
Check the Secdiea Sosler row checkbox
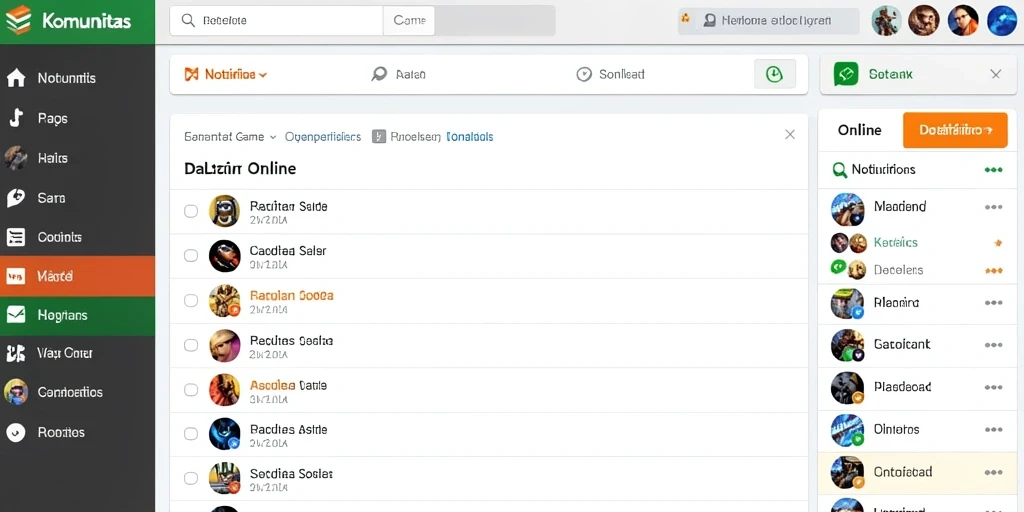[x=191, y=478]
